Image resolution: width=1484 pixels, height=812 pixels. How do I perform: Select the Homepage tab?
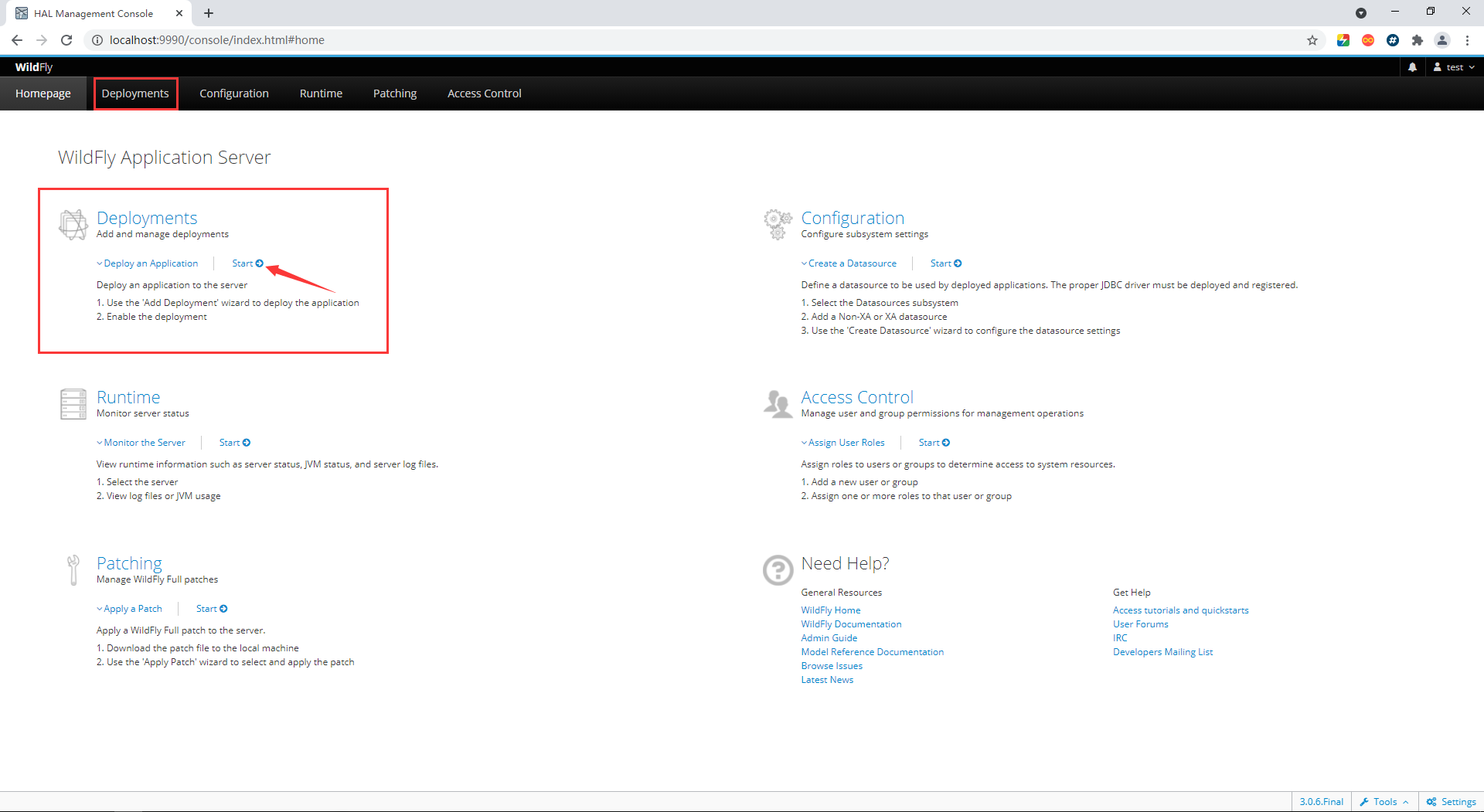coord(43,93)
